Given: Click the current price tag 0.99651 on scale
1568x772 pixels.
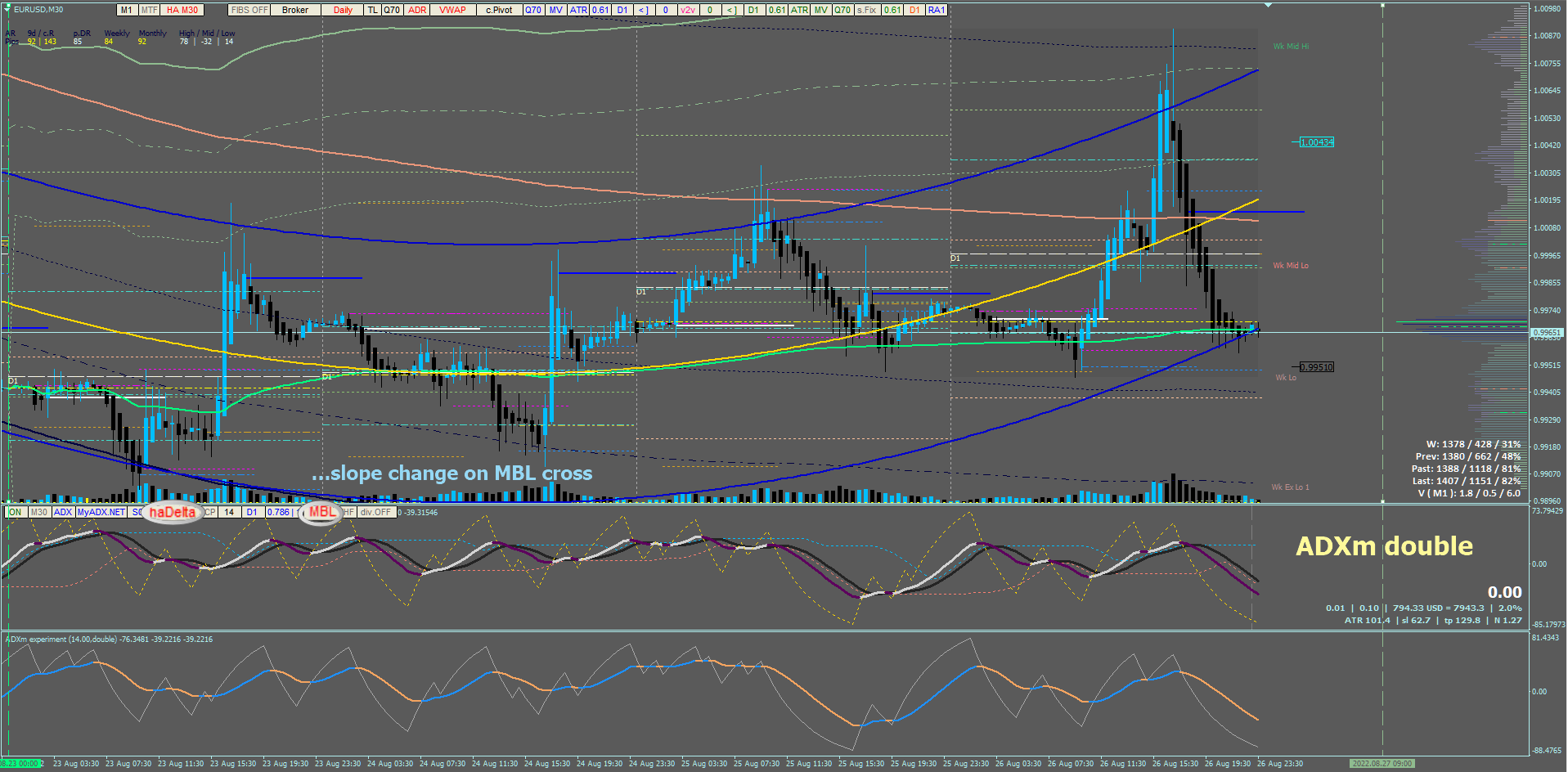Looking at the screenshot, I should (x=1547, y=333).
